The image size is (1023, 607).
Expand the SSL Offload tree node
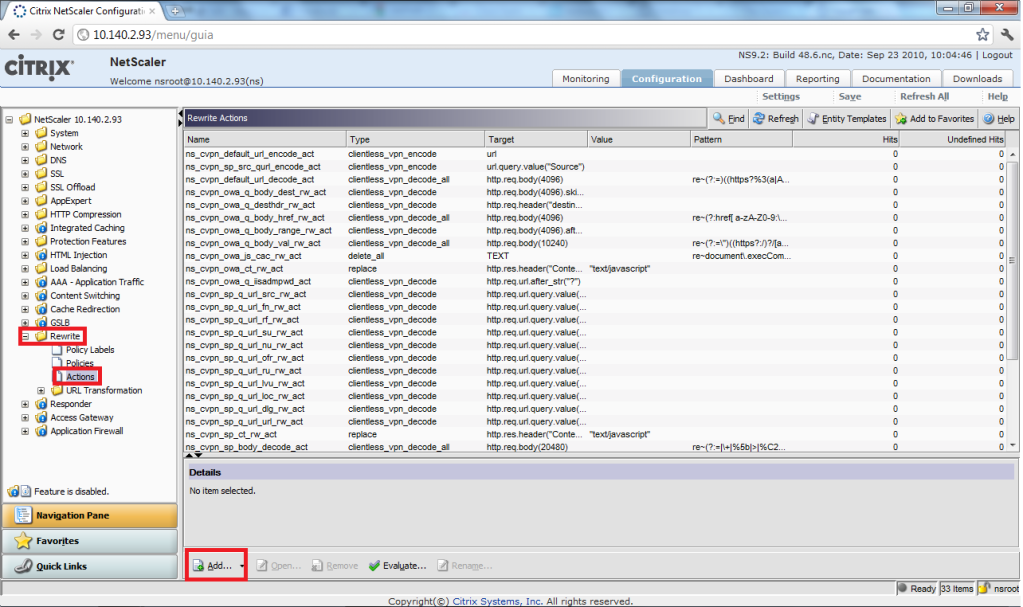click(x=25, y=187)
